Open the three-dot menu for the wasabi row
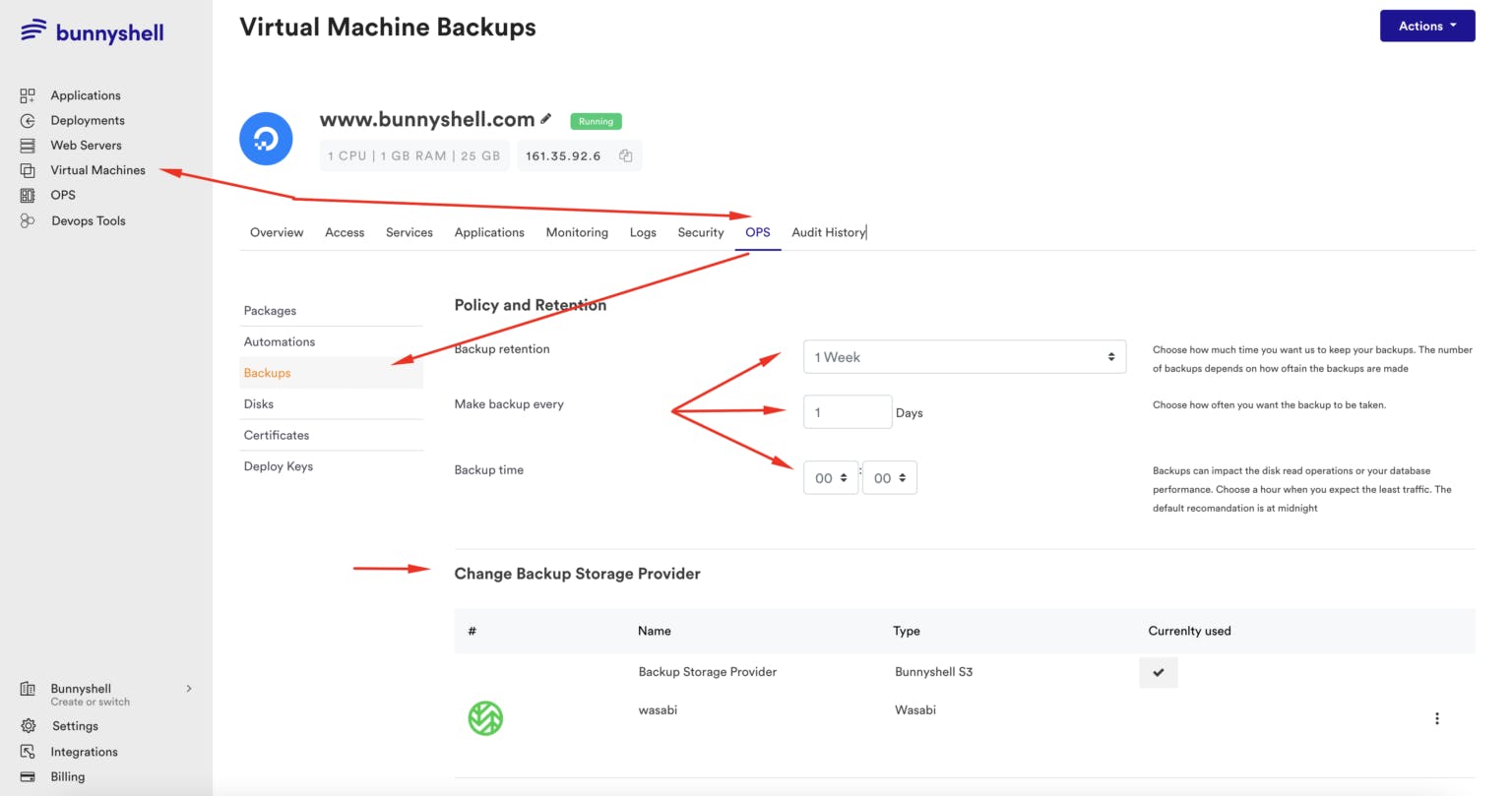Screen dimensions: 1512x796 tap(1436, 718)
